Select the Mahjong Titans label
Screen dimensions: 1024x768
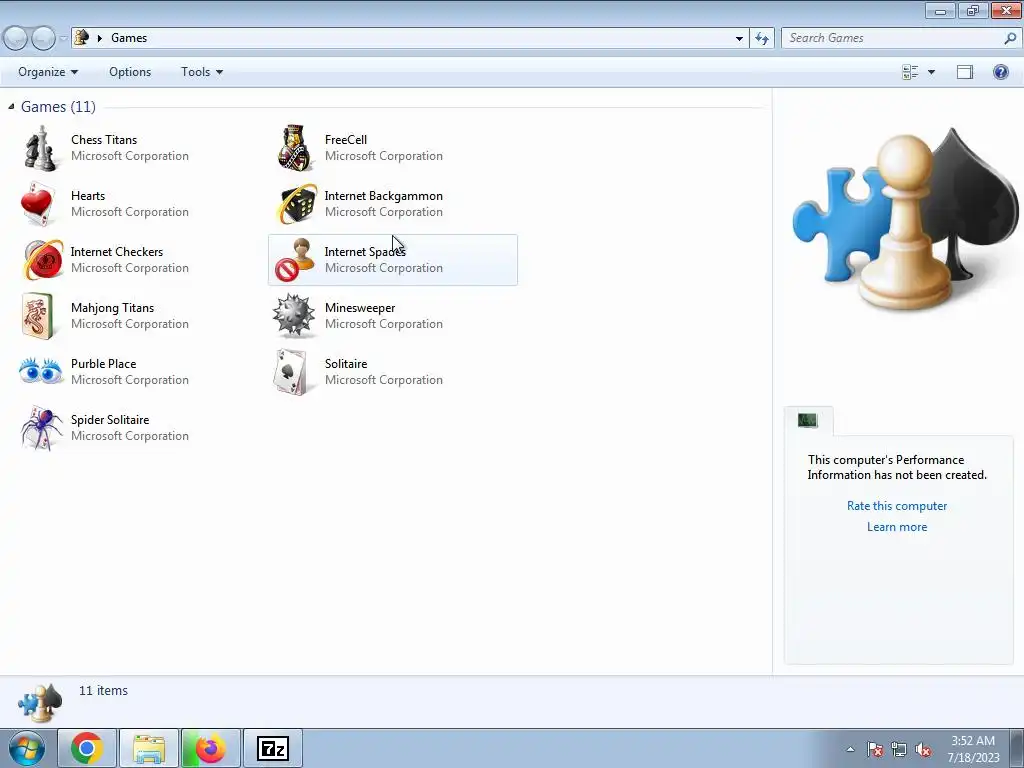tap(112, 308)
